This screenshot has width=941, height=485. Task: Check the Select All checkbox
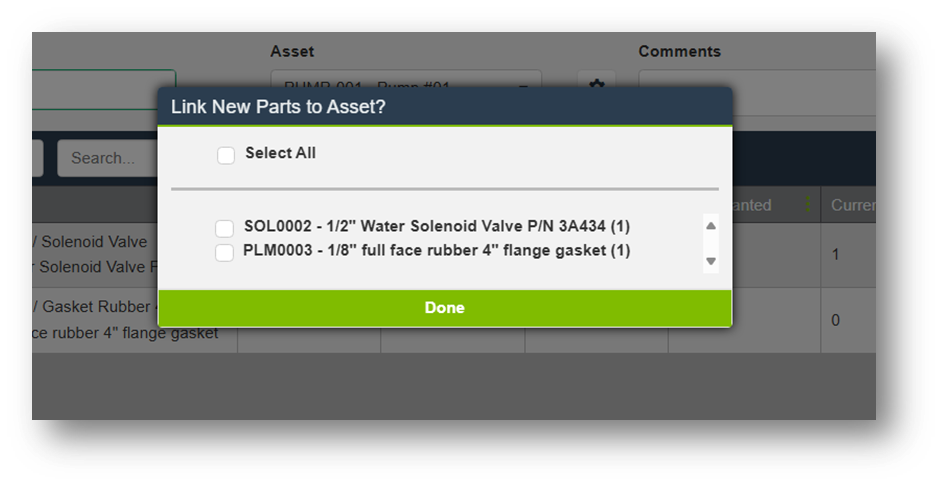(226, 155)
